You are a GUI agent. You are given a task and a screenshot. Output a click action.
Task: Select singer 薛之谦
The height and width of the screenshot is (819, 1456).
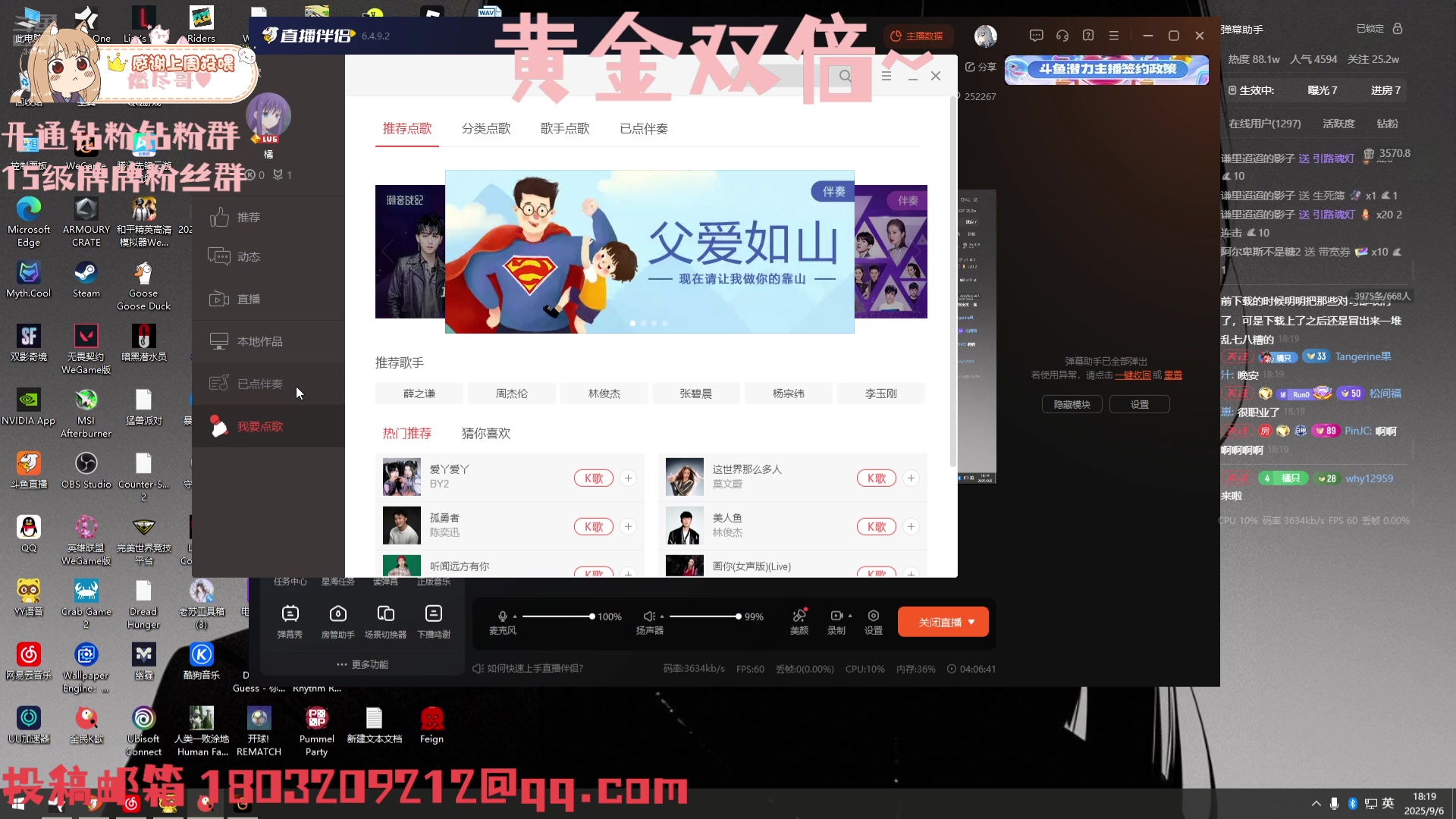(419, 394)
